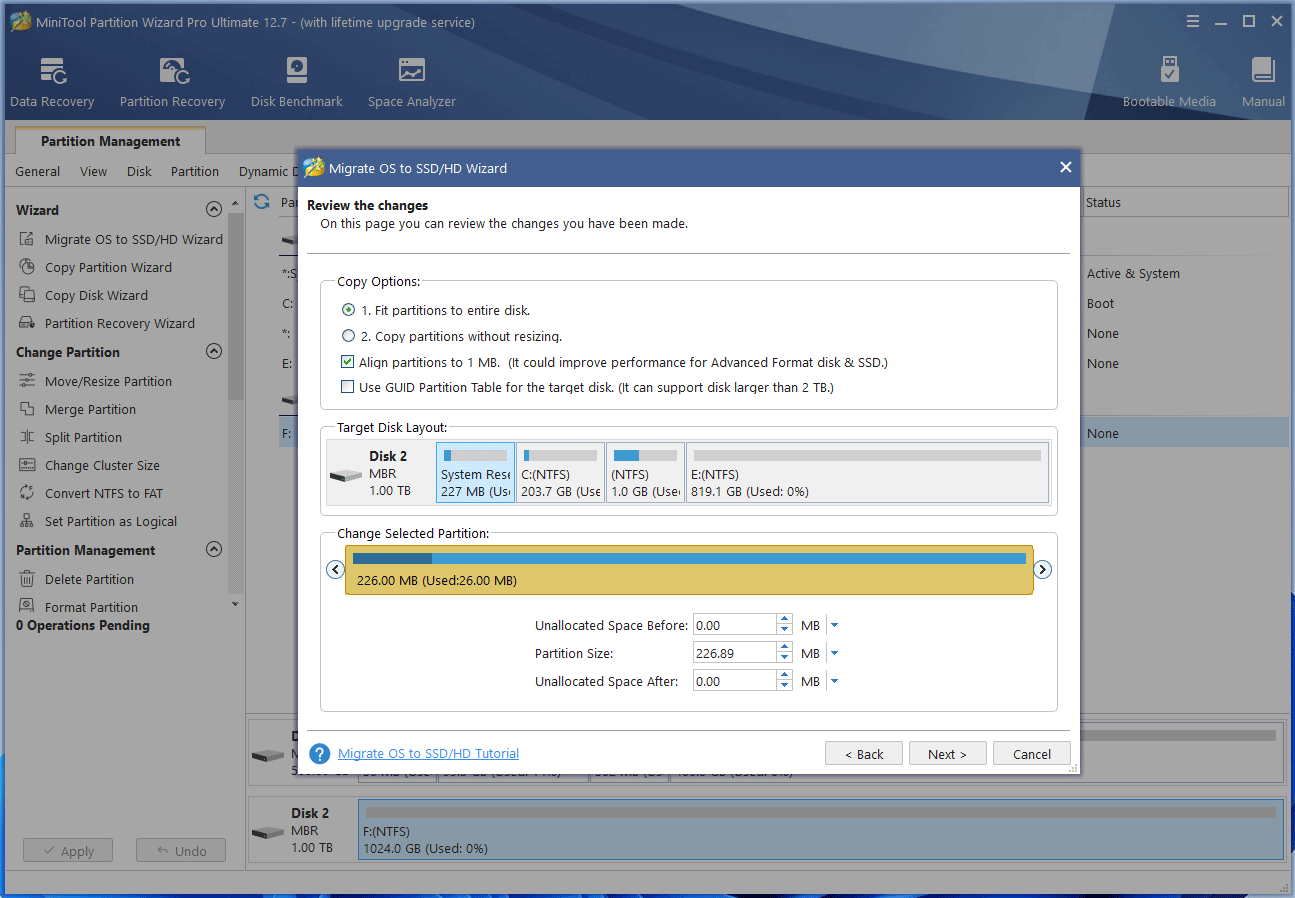Open the General menu
This screenshot has width=1295, height=898.
(x=38, y=171)
